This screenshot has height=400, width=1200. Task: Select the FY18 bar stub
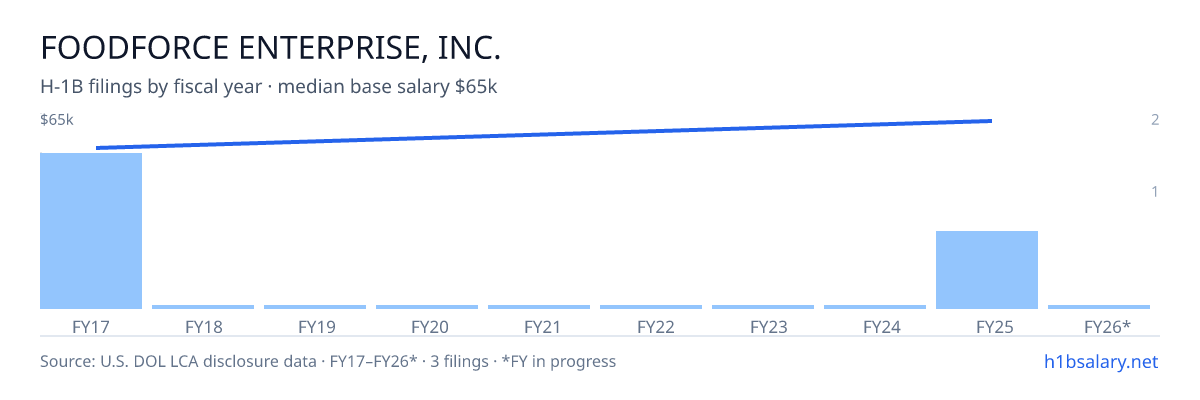(x=203, y=307)
